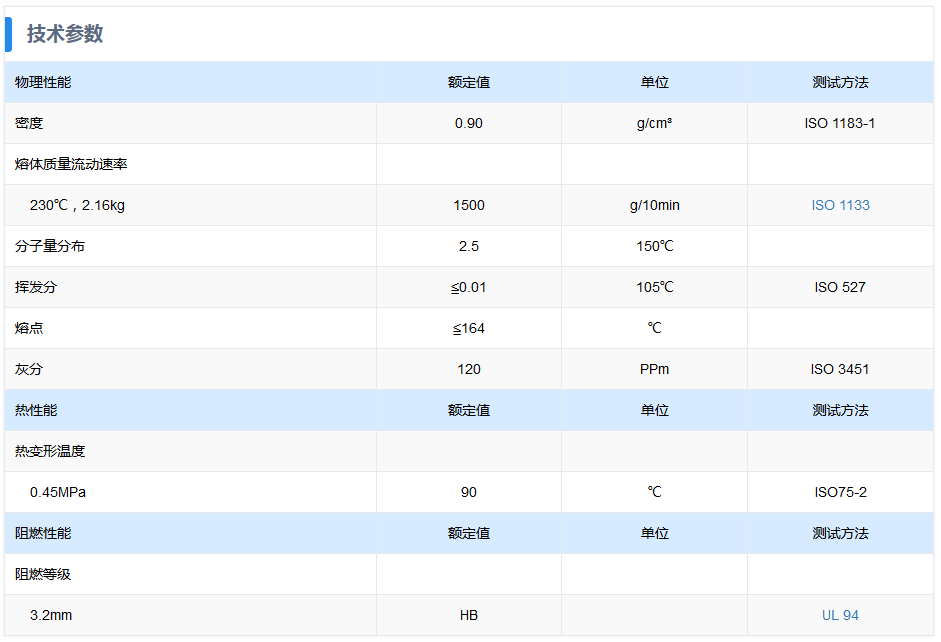This screenshot has height=642, width=941.
Task: Click the density value 0.90
Action: 469,123
